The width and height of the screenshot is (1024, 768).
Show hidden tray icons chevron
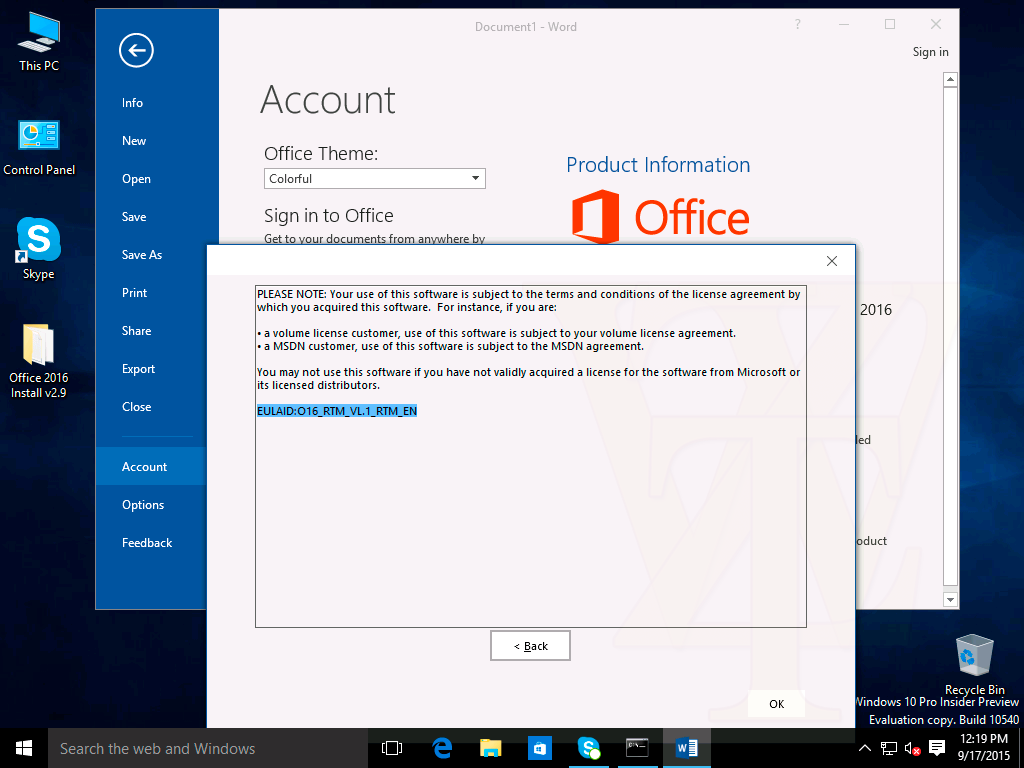[x=864, y=748]
